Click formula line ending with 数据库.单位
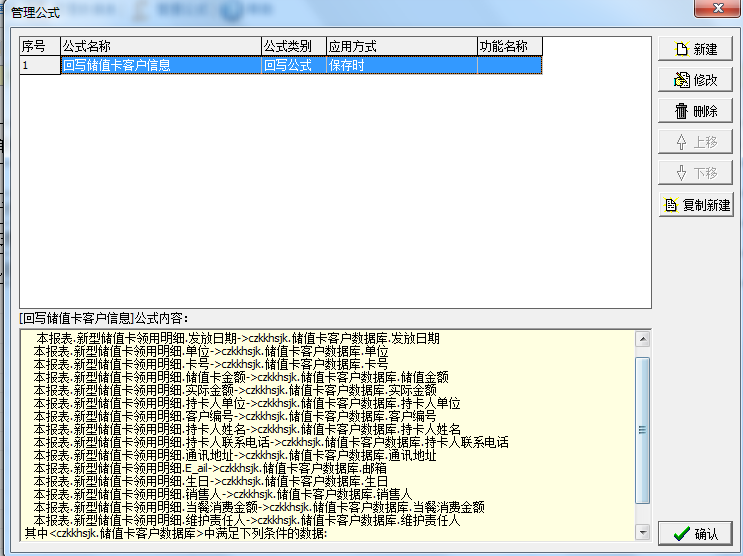Viewport: 743px width, 556px height. (x=211, y=351)
